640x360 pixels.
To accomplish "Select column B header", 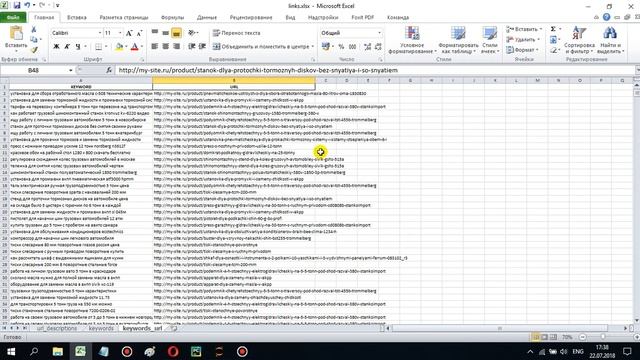I will [234, 80].
